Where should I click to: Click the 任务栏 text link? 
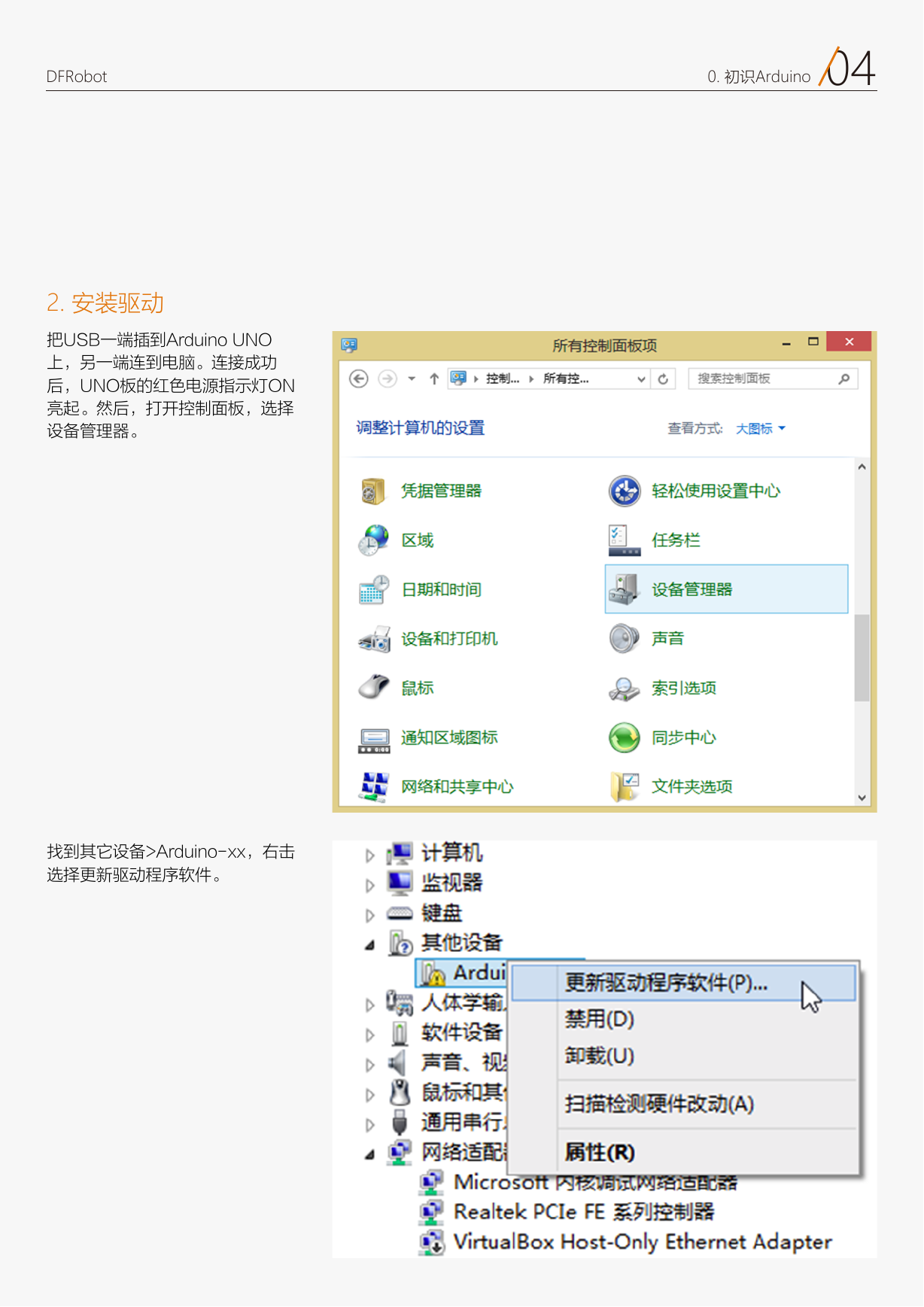click(676, 540)
